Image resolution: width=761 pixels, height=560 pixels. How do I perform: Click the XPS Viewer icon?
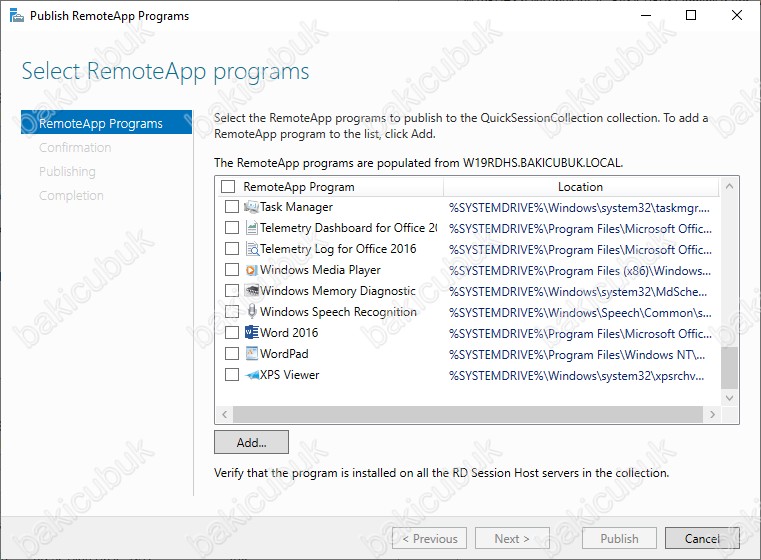point(251,375)
